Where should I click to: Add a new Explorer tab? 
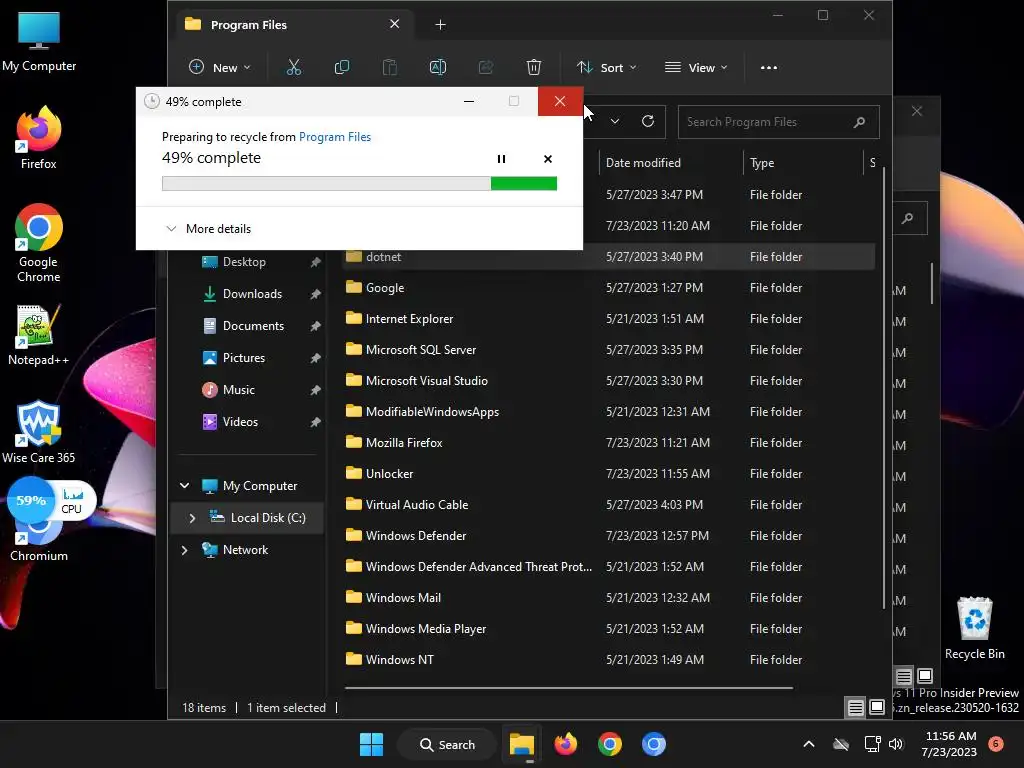(x=440, y=25)
